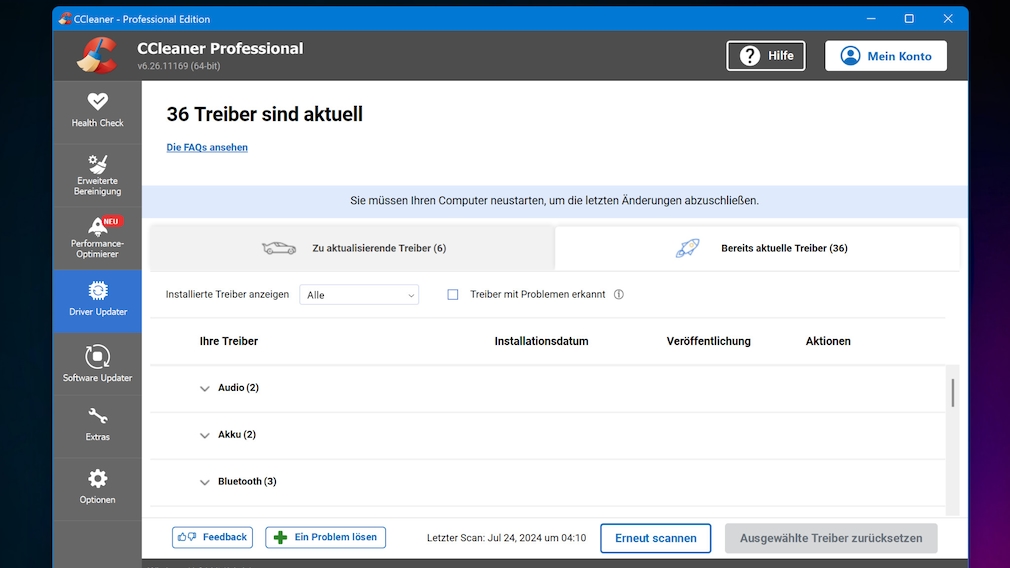Maximize the CCleaner window
1010x568 pixels.
click(909, 19)
